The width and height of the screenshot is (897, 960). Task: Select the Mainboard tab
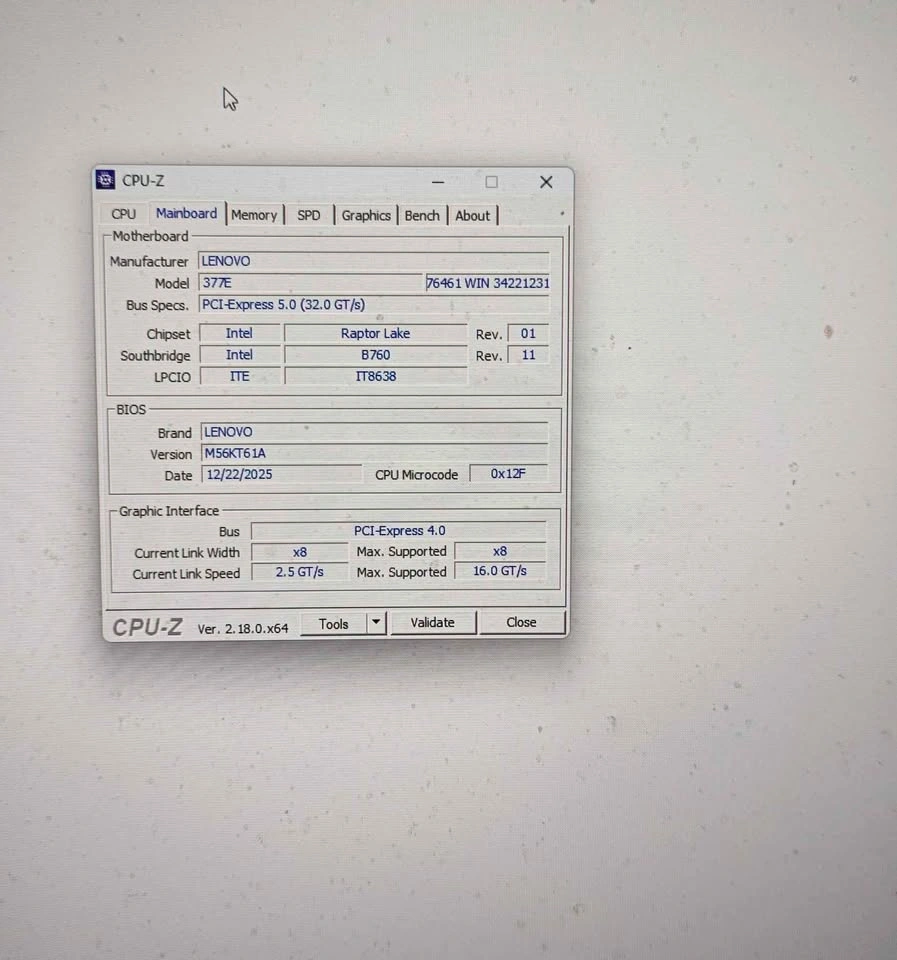click(187, 213)
